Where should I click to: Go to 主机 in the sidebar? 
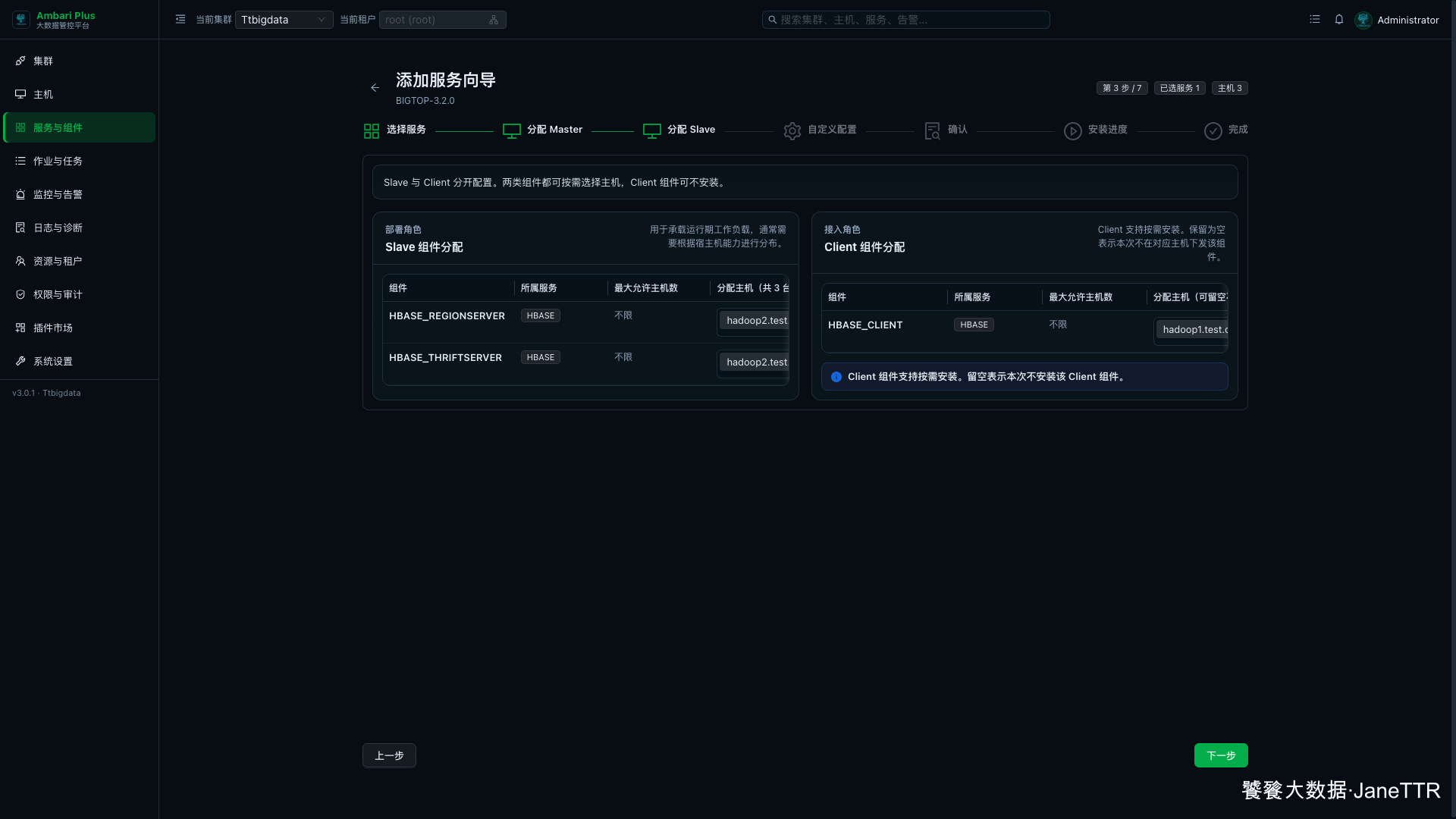pos(79,94)
